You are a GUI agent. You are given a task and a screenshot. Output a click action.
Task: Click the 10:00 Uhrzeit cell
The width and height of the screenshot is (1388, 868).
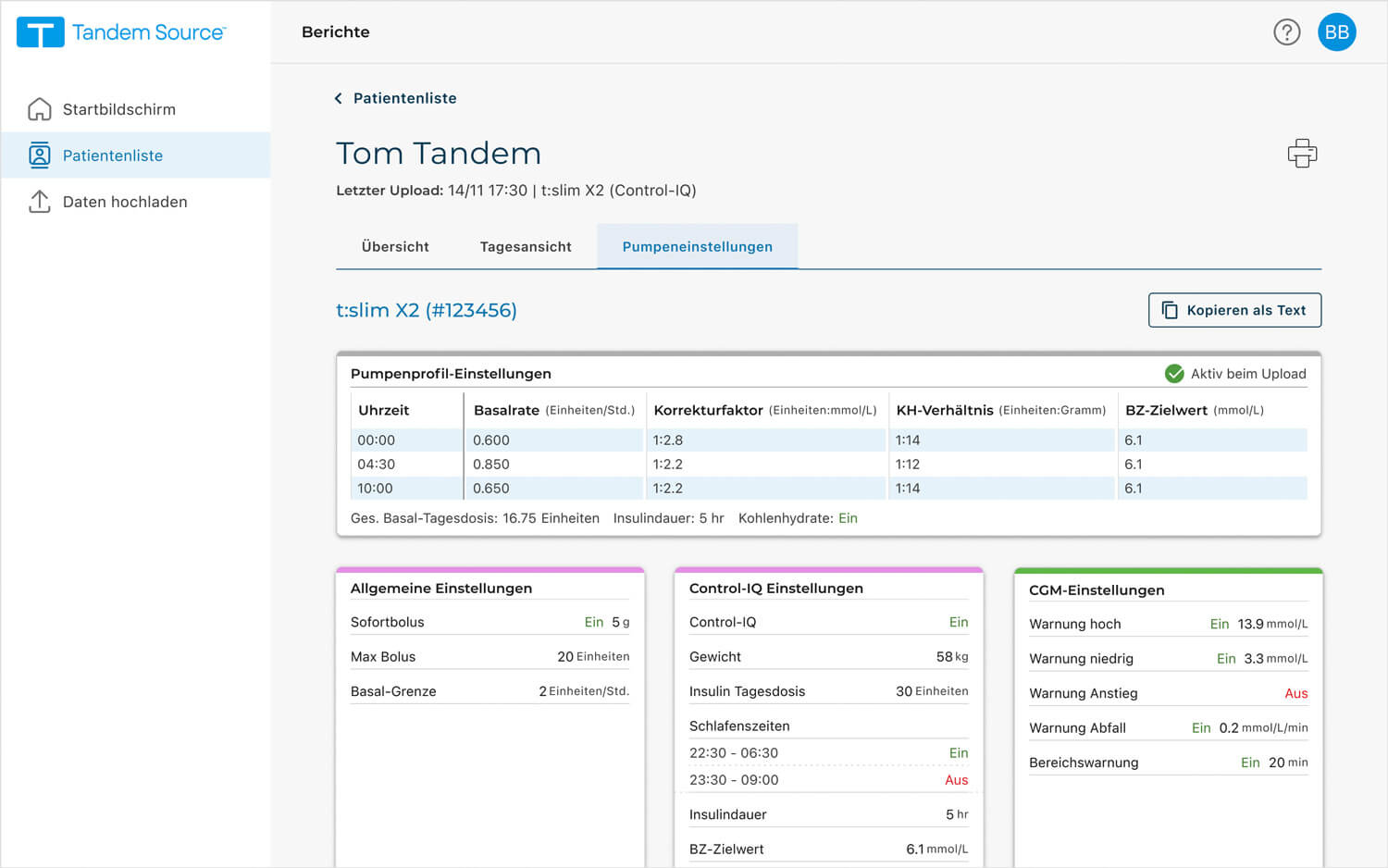point(406,488)
